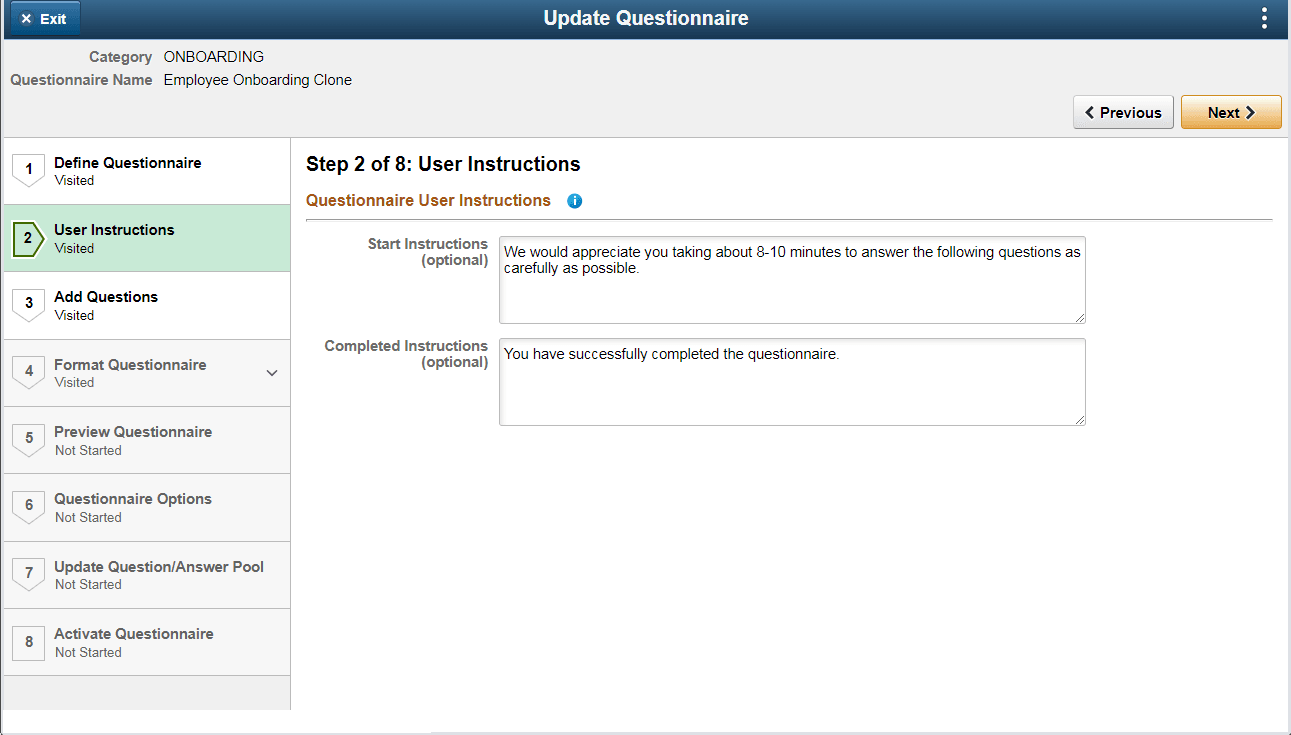The image size is (1291, 735).
Task: Click the X icon on the Exit button
Action: [28, 18]
